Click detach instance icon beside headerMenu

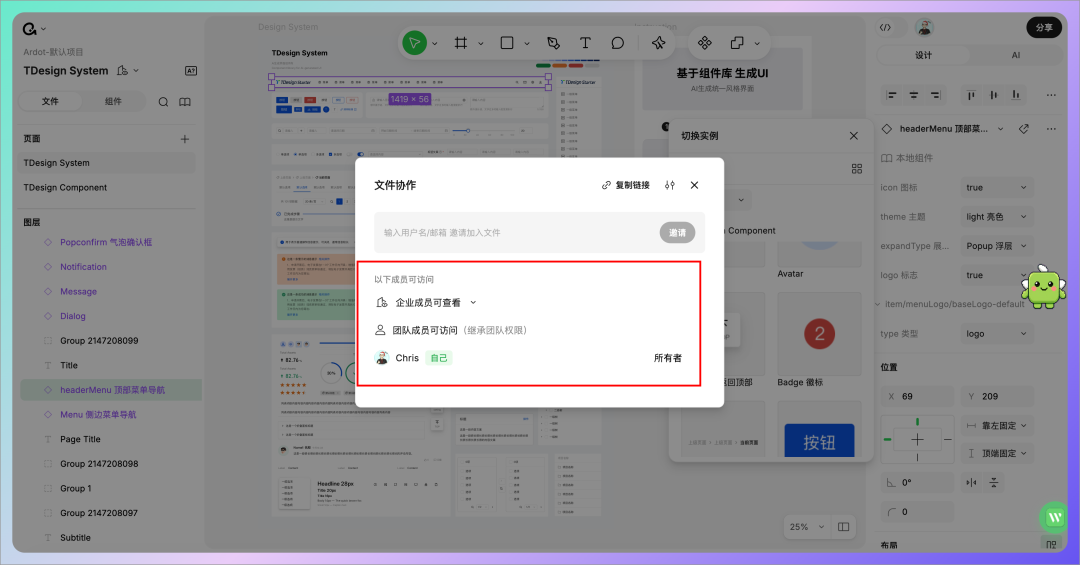[1024, 129]
